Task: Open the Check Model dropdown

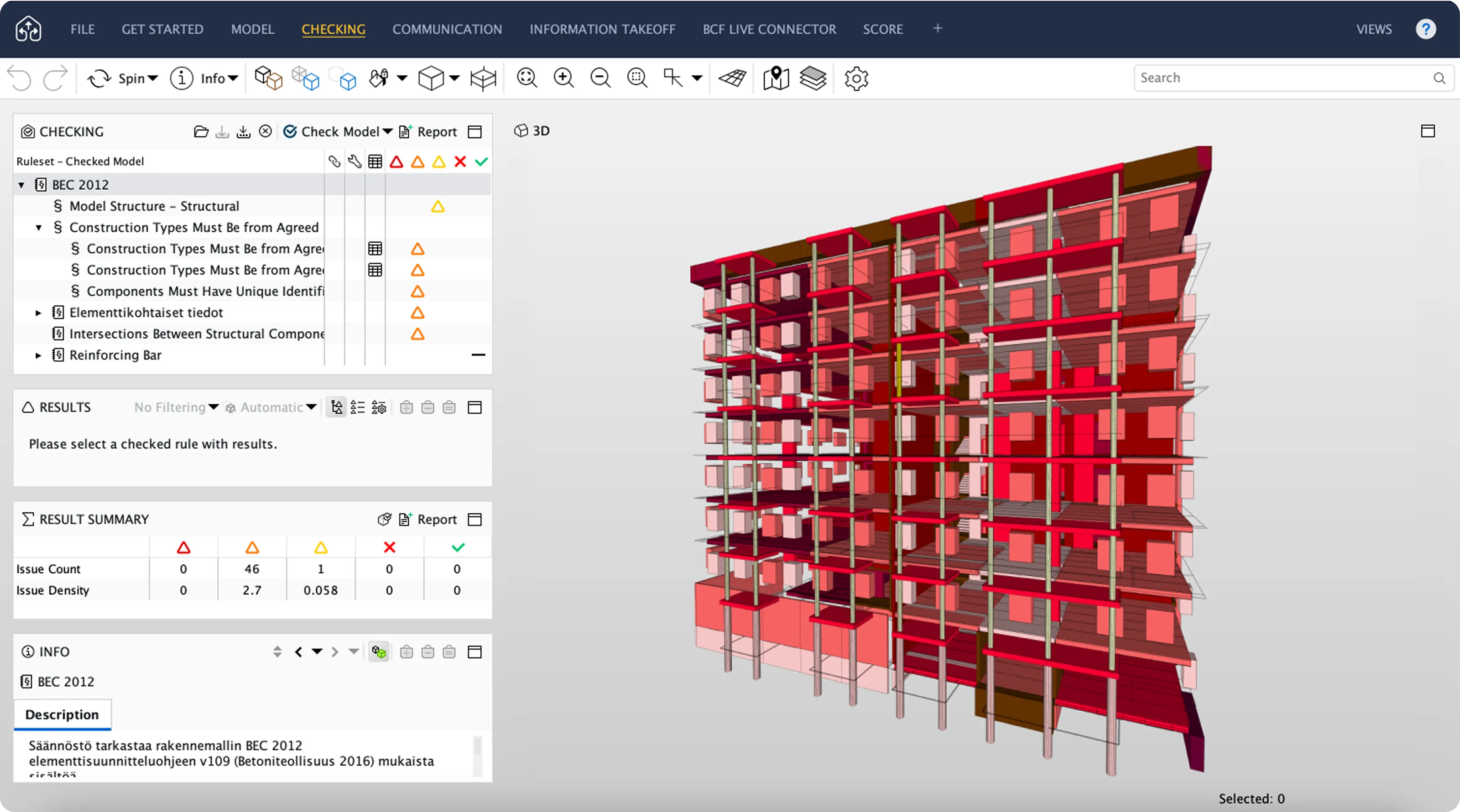Action: pos(388,131)
